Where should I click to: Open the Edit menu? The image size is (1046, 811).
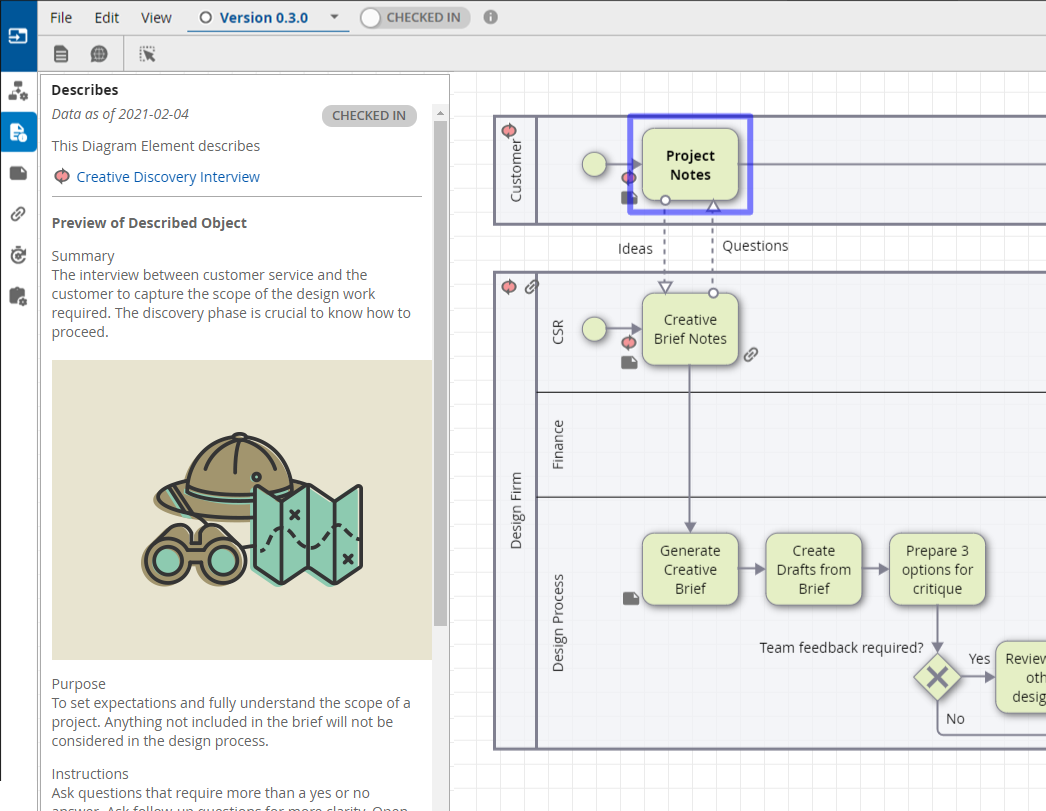[x=107, y=18]
